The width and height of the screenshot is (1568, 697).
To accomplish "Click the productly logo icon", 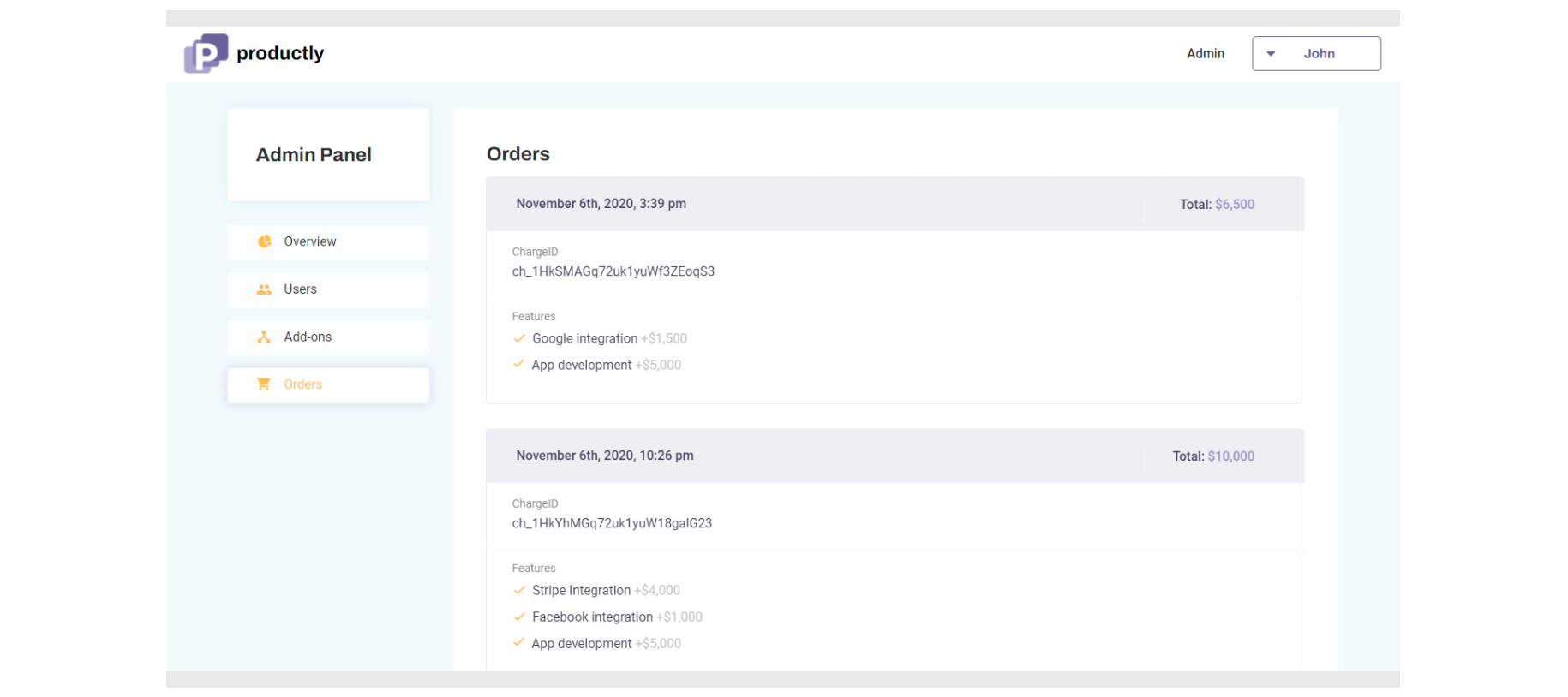I will (x=206, y=53).
